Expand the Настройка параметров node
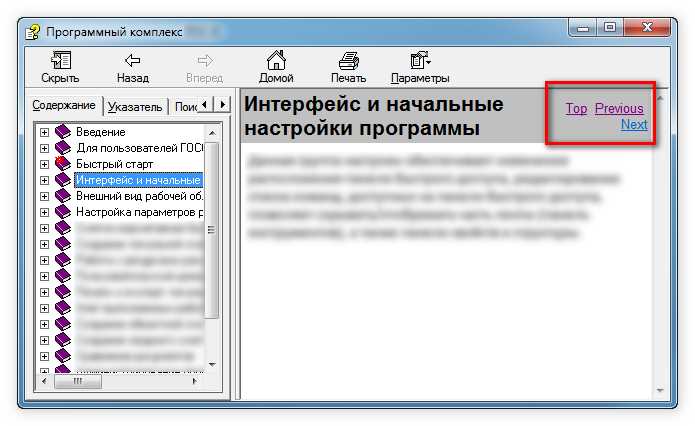Viewport: 695px width, 426px height. click(44, 212)
